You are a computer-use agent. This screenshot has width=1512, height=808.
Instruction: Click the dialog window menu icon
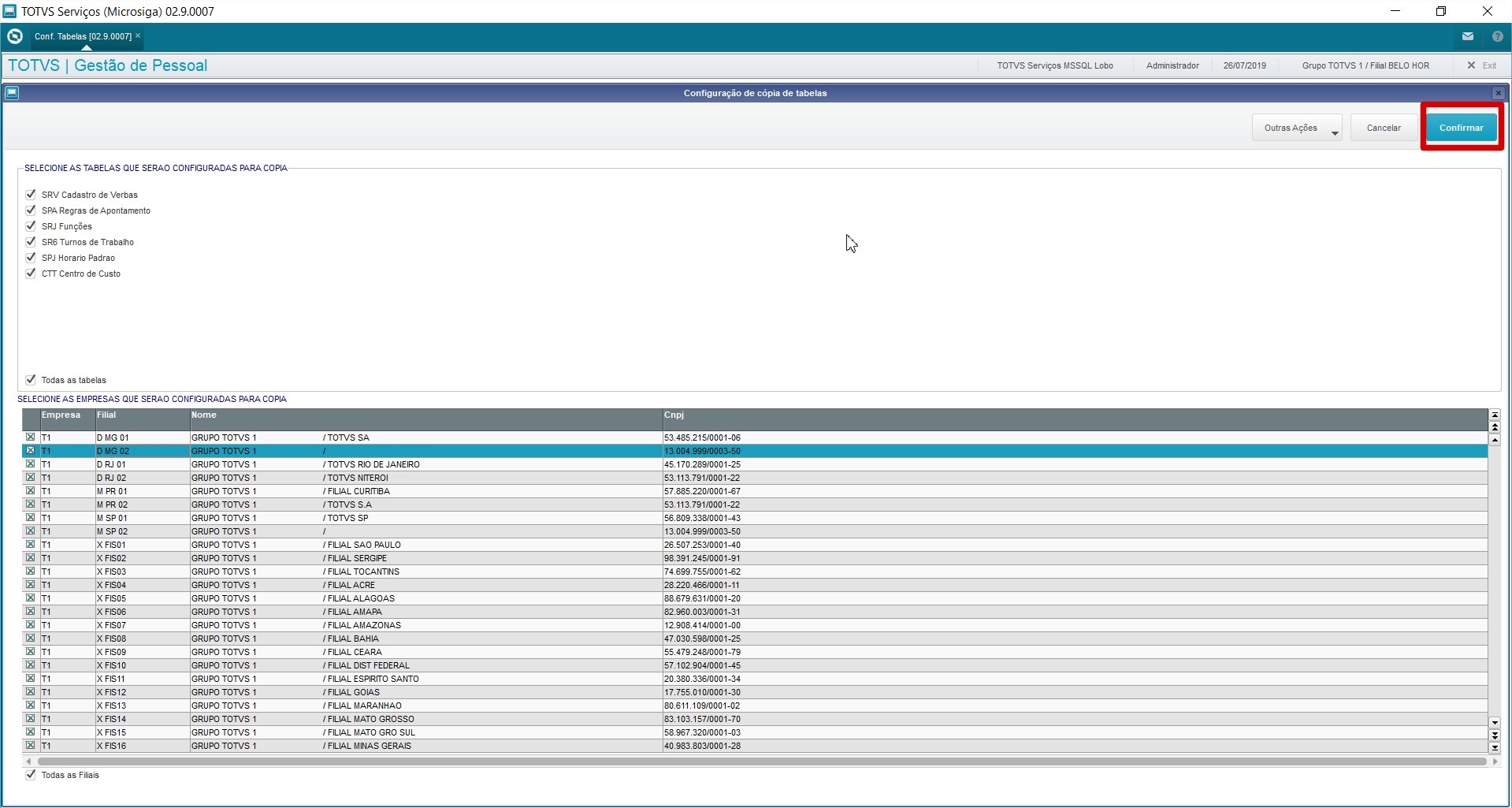pos(12,93)
